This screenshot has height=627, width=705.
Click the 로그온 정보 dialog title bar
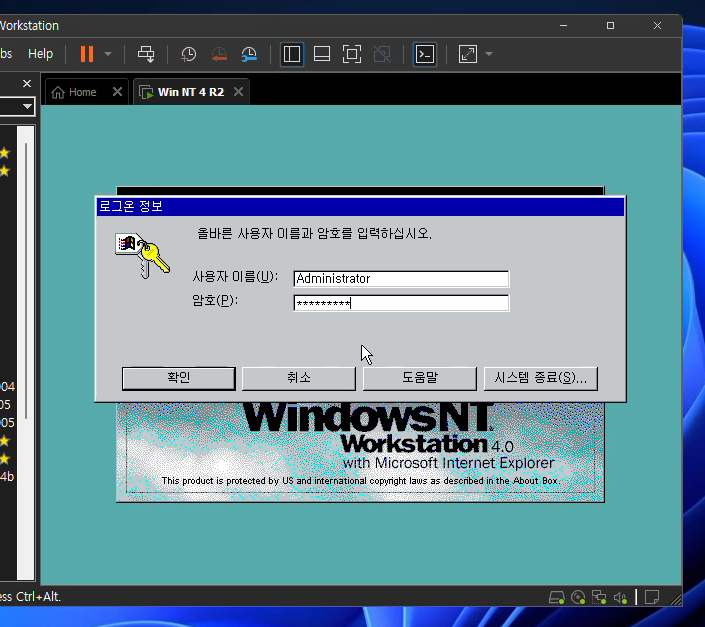(361, 206)
